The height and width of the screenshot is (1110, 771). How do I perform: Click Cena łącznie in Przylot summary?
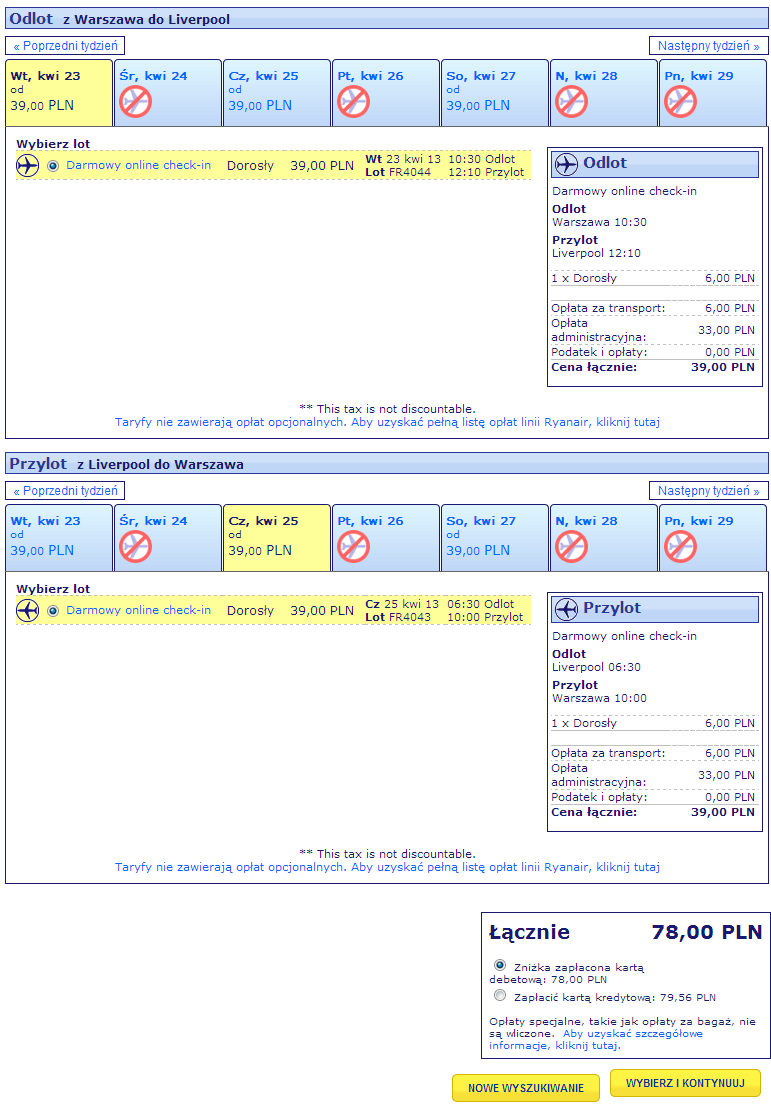[594, 813]
